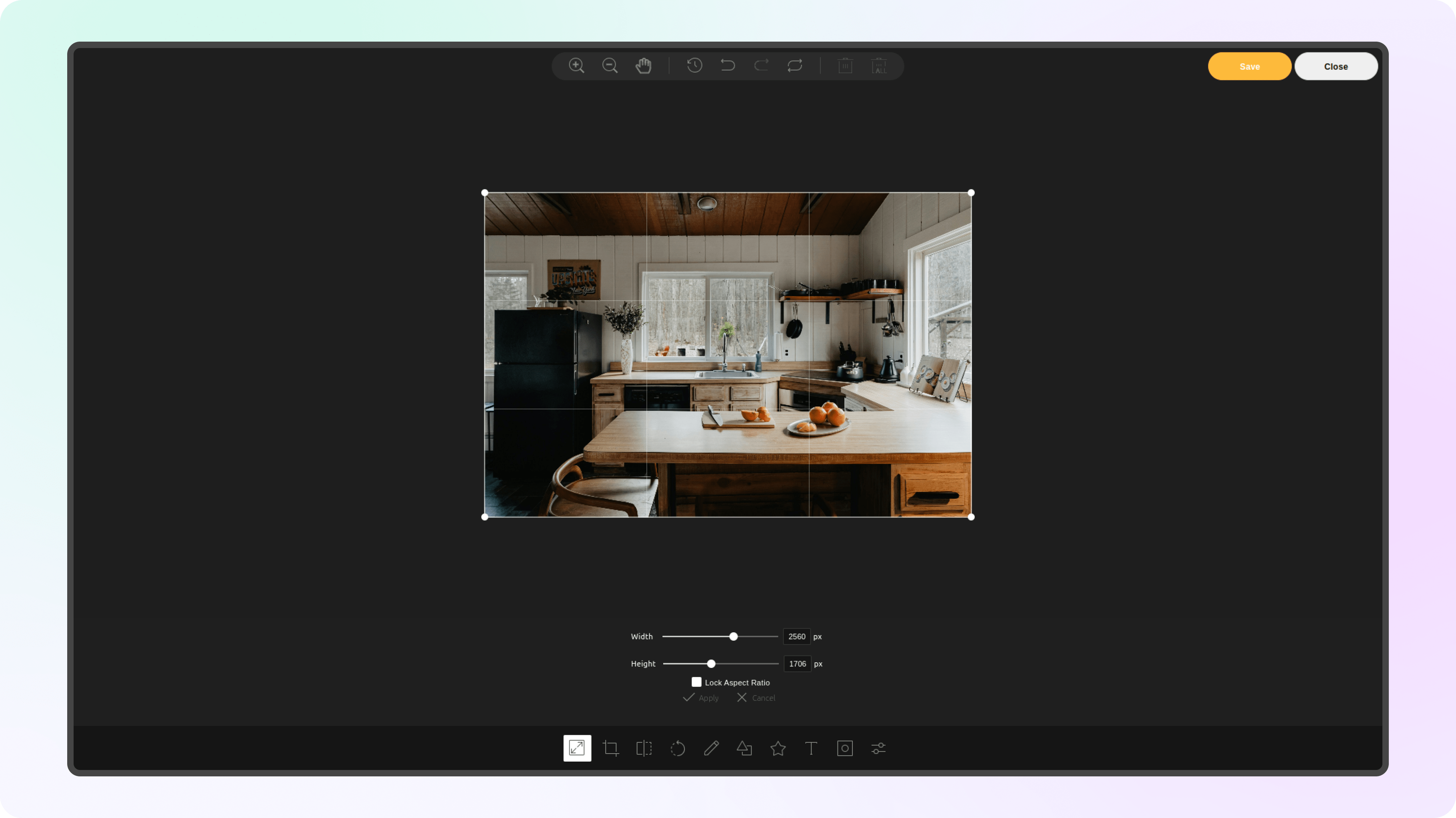Click the zoom in magnifier icon
Image resolution: width=1456 pixels, height=818 pixels.
(576, 66)
